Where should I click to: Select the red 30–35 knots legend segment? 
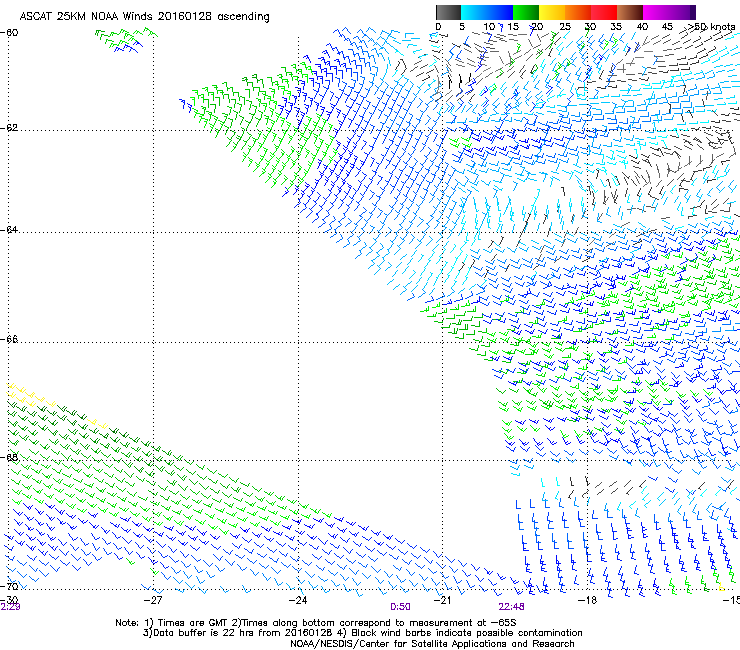coord(604,12)
